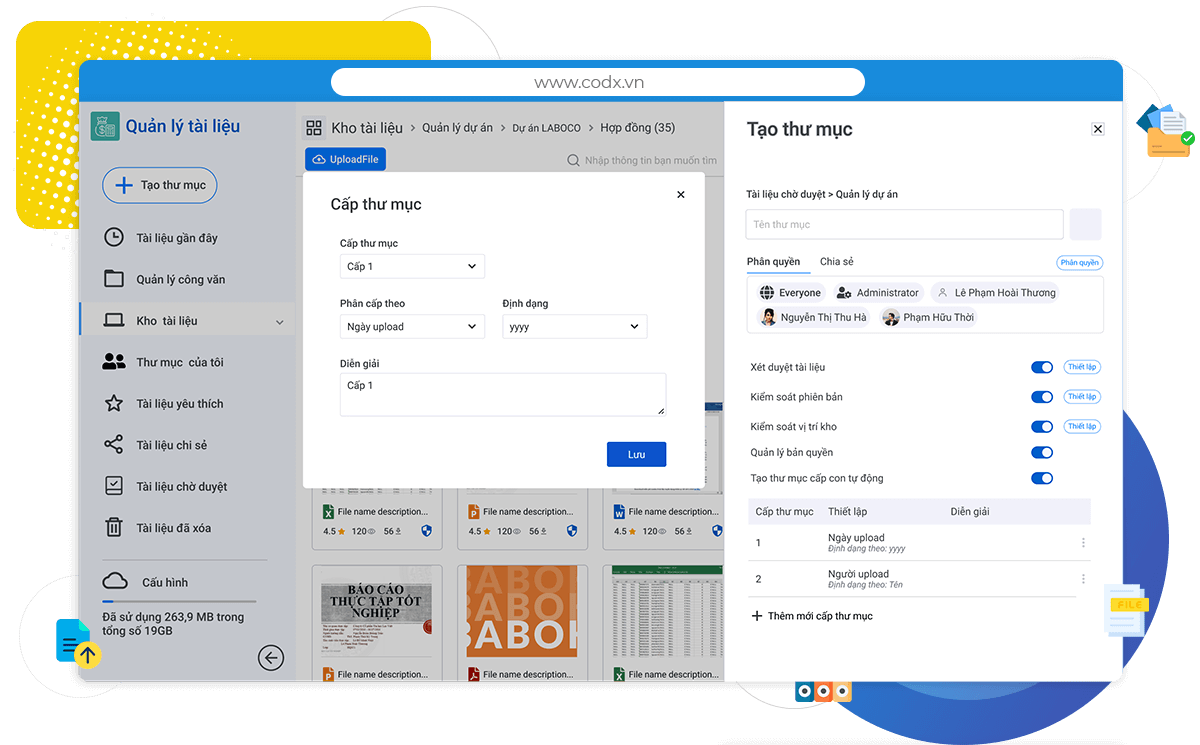The image size is (1200, 745).
Task: Disable Kiểm soát phiên bản toggle
Action: point(1042,397)
